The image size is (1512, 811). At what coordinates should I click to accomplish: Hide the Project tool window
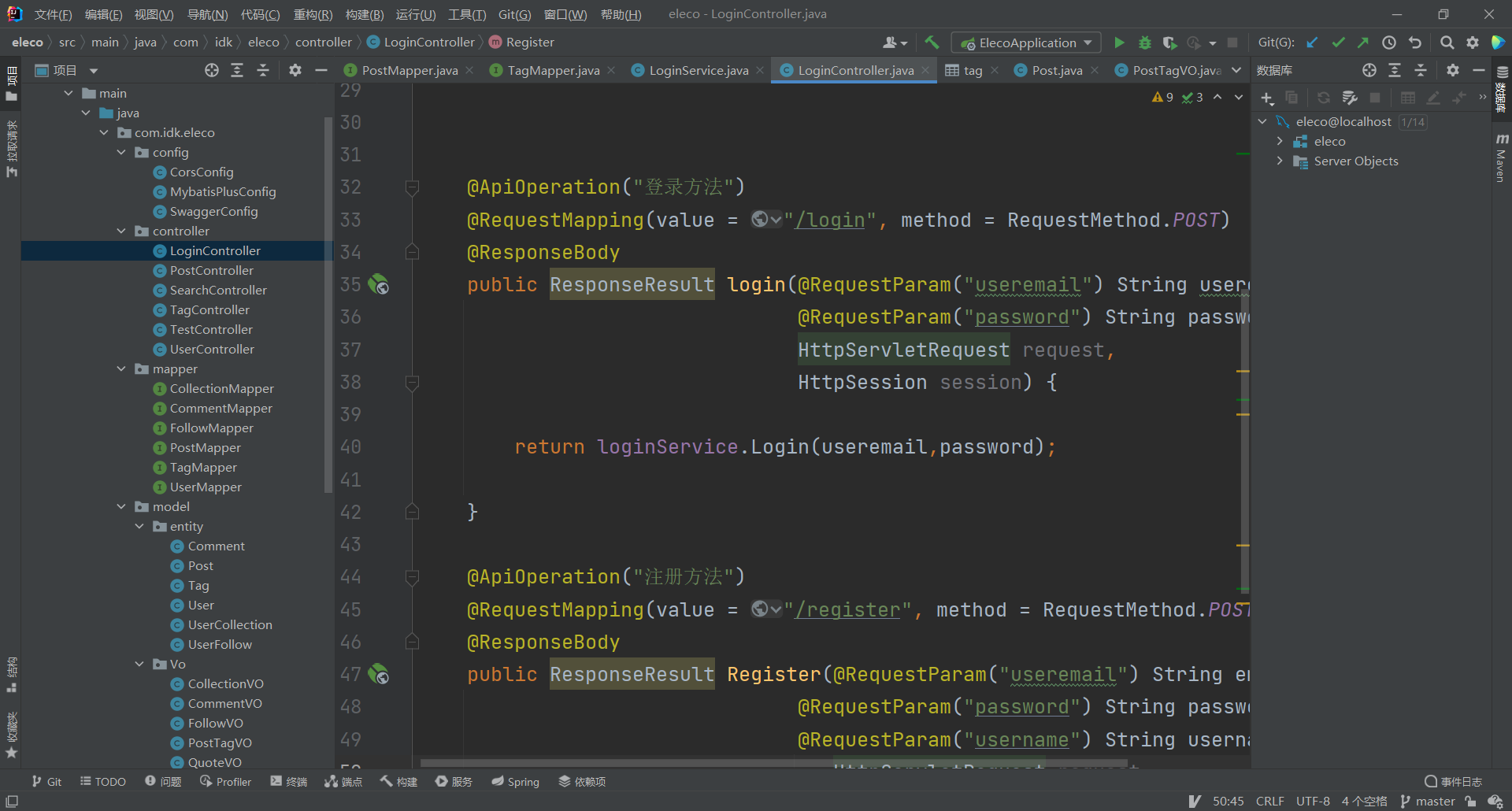321,70
